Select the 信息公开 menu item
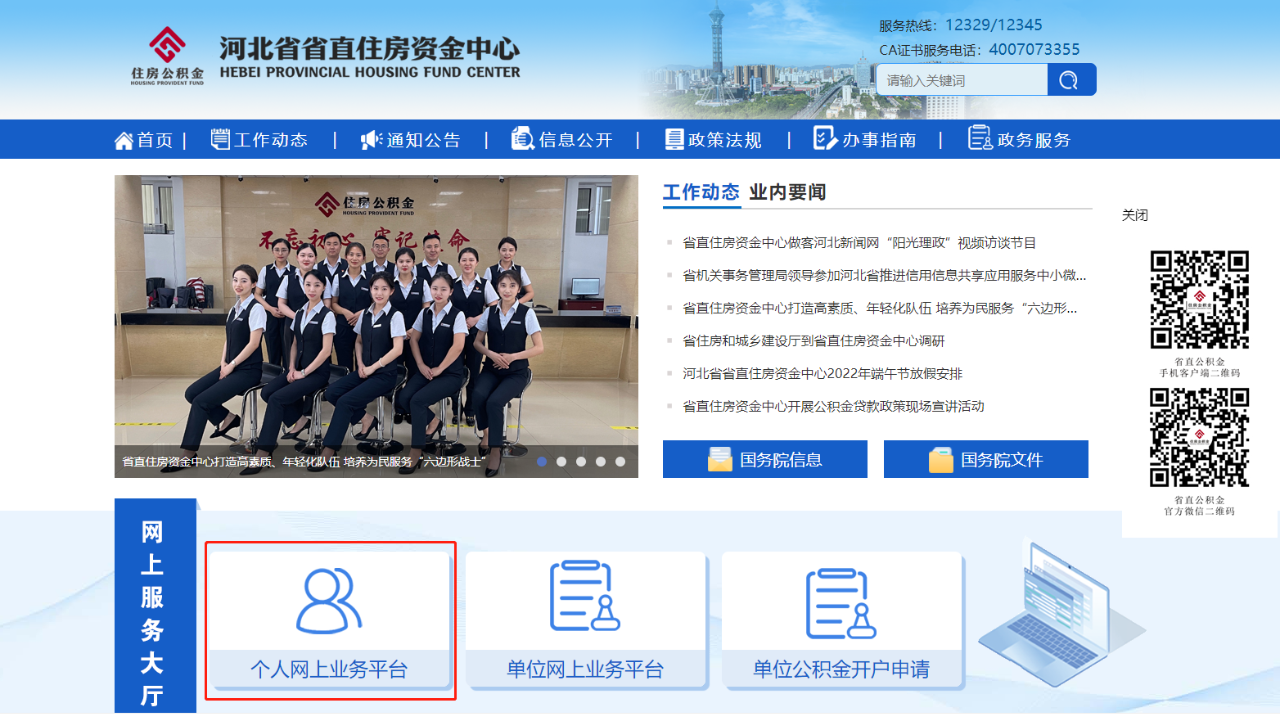This screenshot has width=1280, height=716. pos(575,140)
